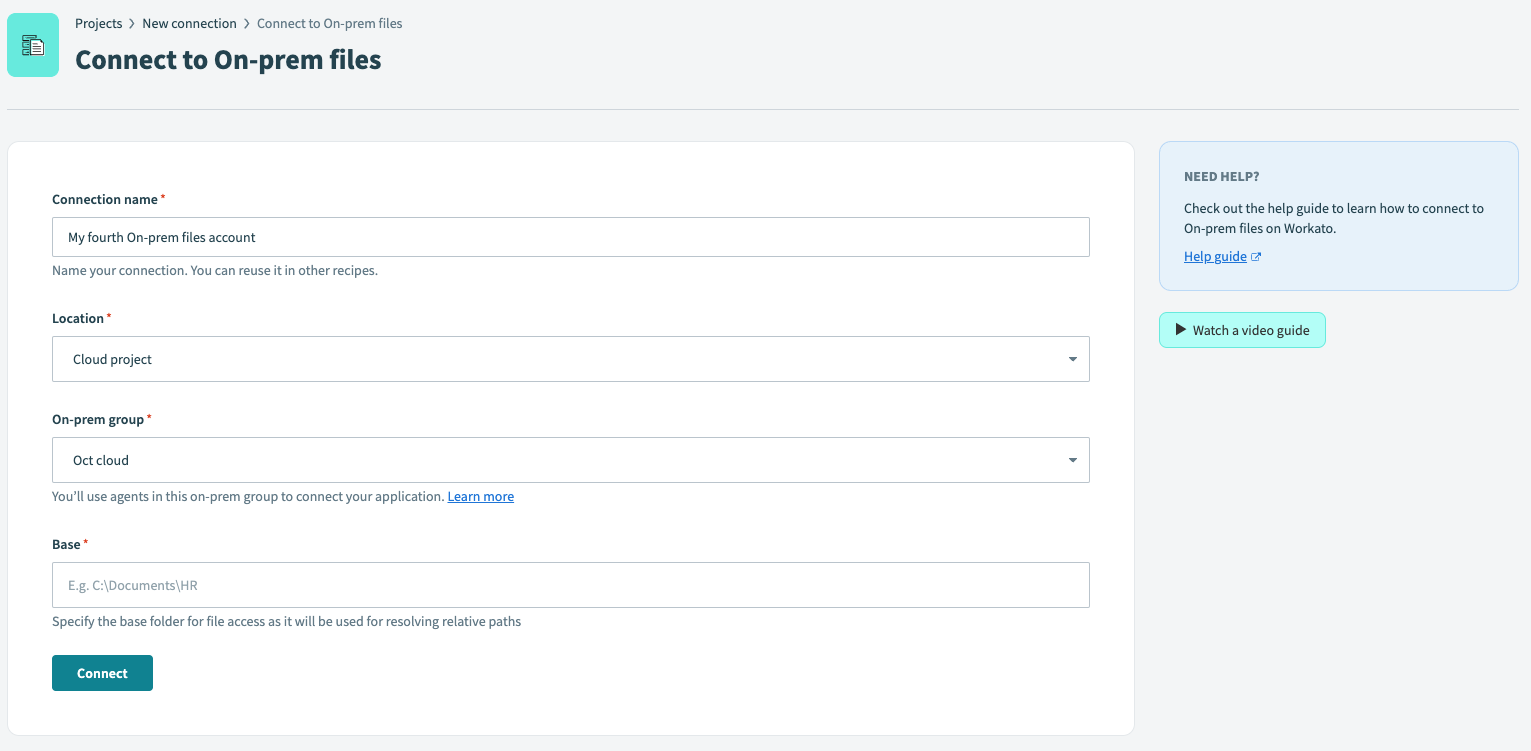Screen dimensions: 1531x751
Task: Open the Help guide link
Action: pyautogui.click(x=1214, y=256)
